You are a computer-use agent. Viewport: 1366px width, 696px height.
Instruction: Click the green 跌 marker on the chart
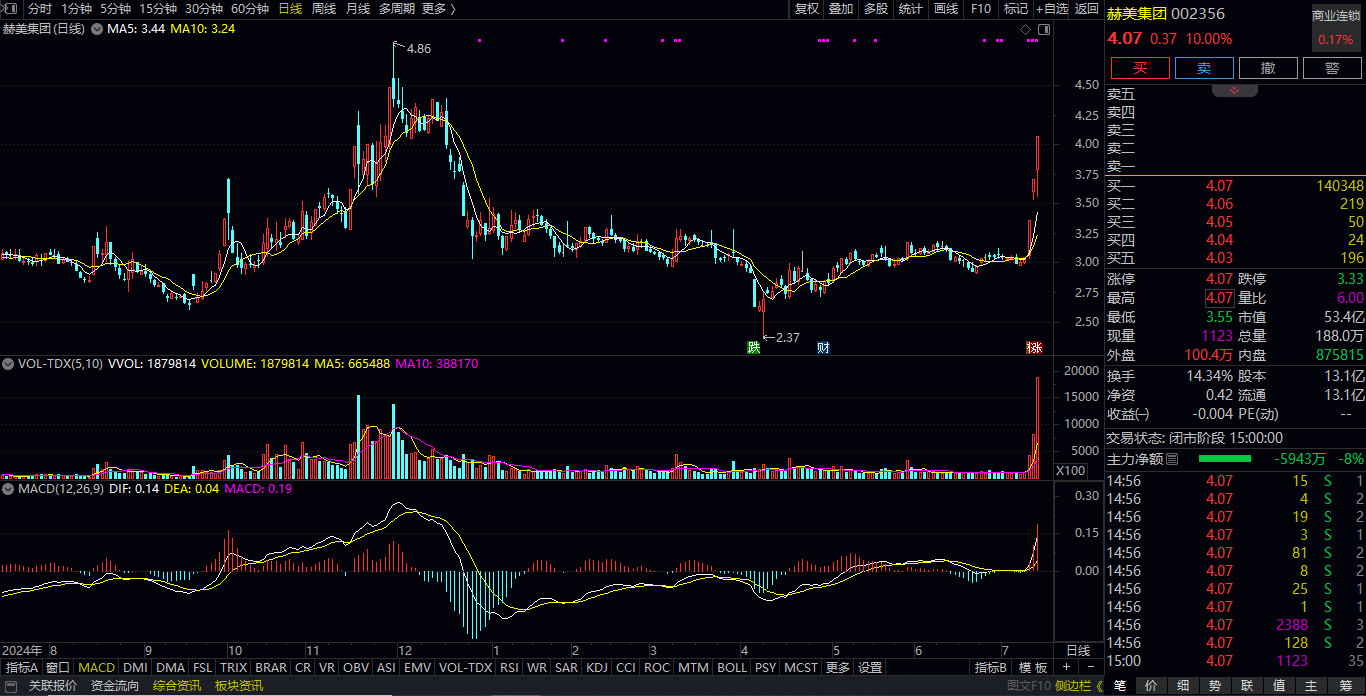point(753,348)
